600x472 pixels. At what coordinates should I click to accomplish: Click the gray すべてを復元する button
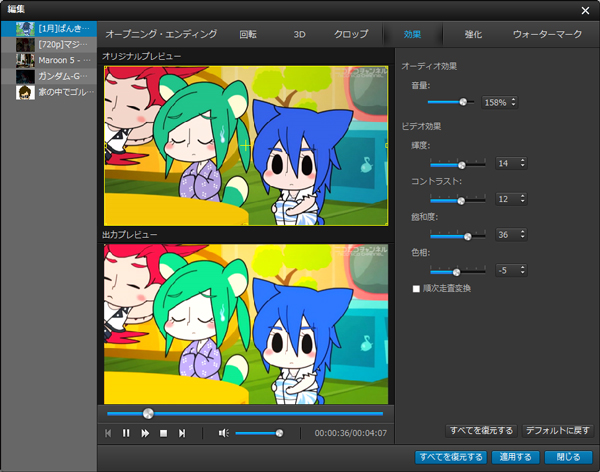481,430
